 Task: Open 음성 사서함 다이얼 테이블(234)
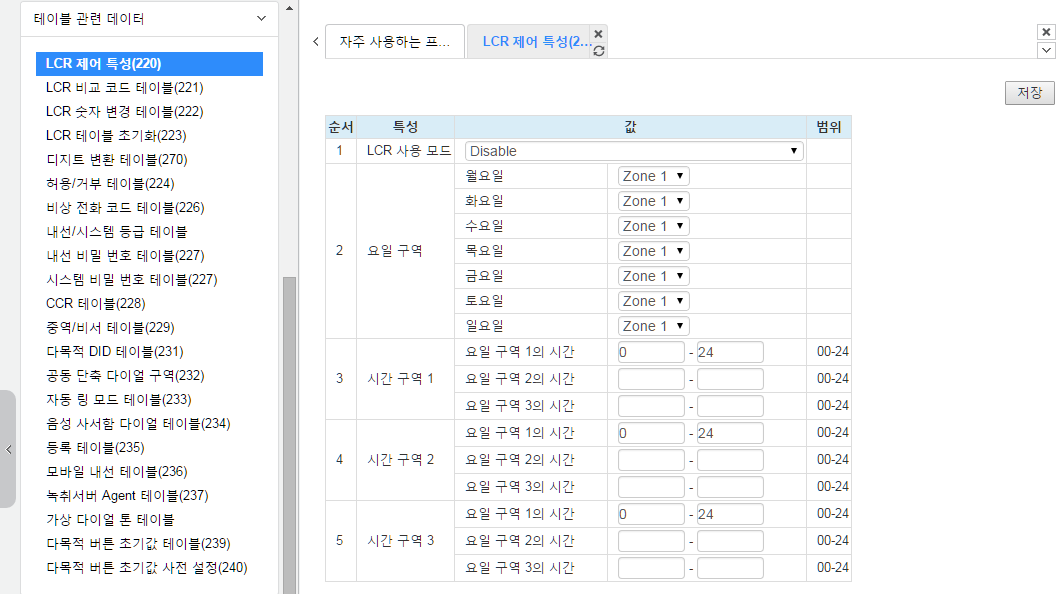pyautogui.click(x=138, y=424)
